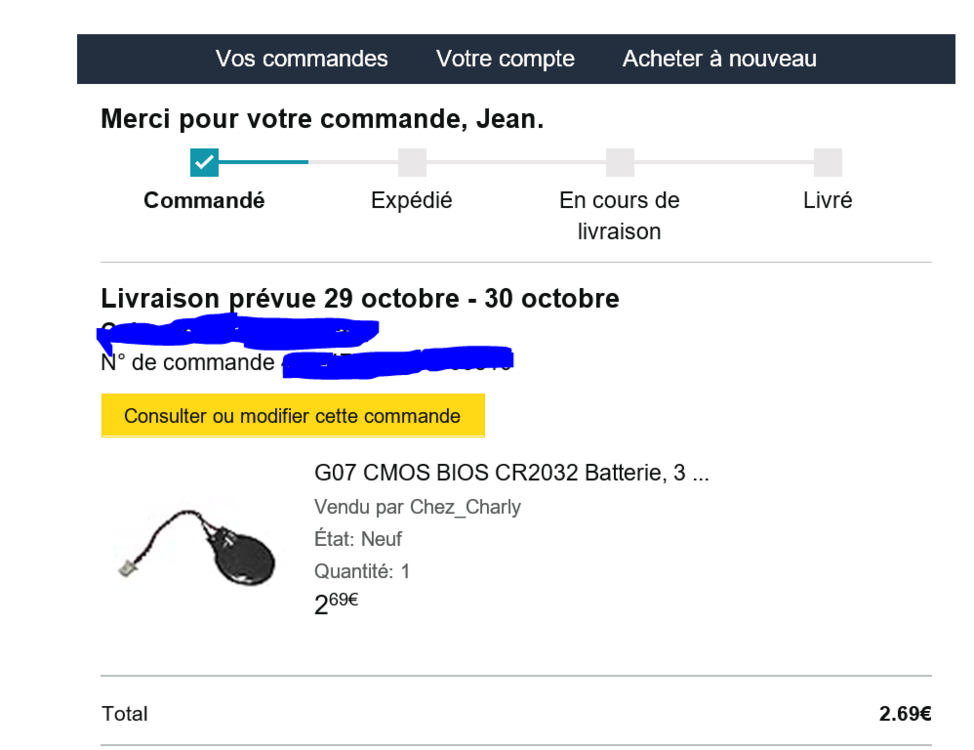Screen dimensions: 974x750
Task: Click the teal checkmark on the Commandé step
Action: pos(204,162)
